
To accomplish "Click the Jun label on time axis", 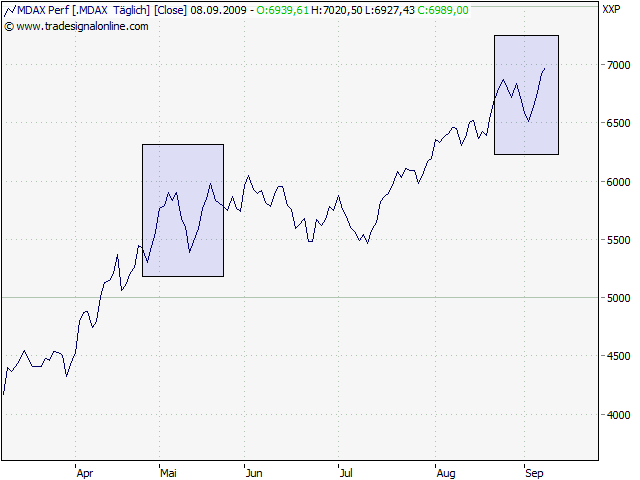I will tap(254, 473).
